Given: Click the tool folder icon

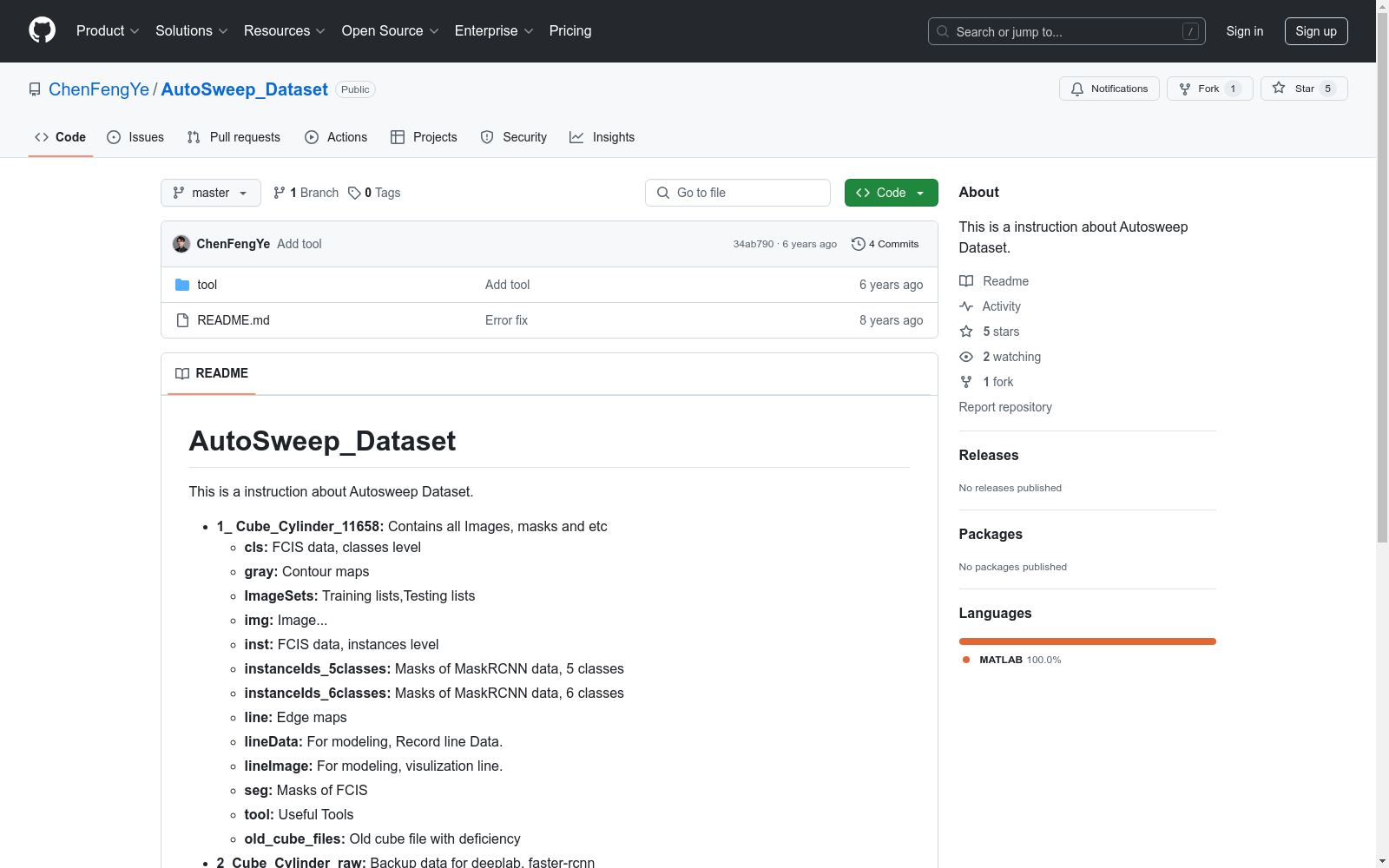Looking at the screenshot, I should (182, 285).
